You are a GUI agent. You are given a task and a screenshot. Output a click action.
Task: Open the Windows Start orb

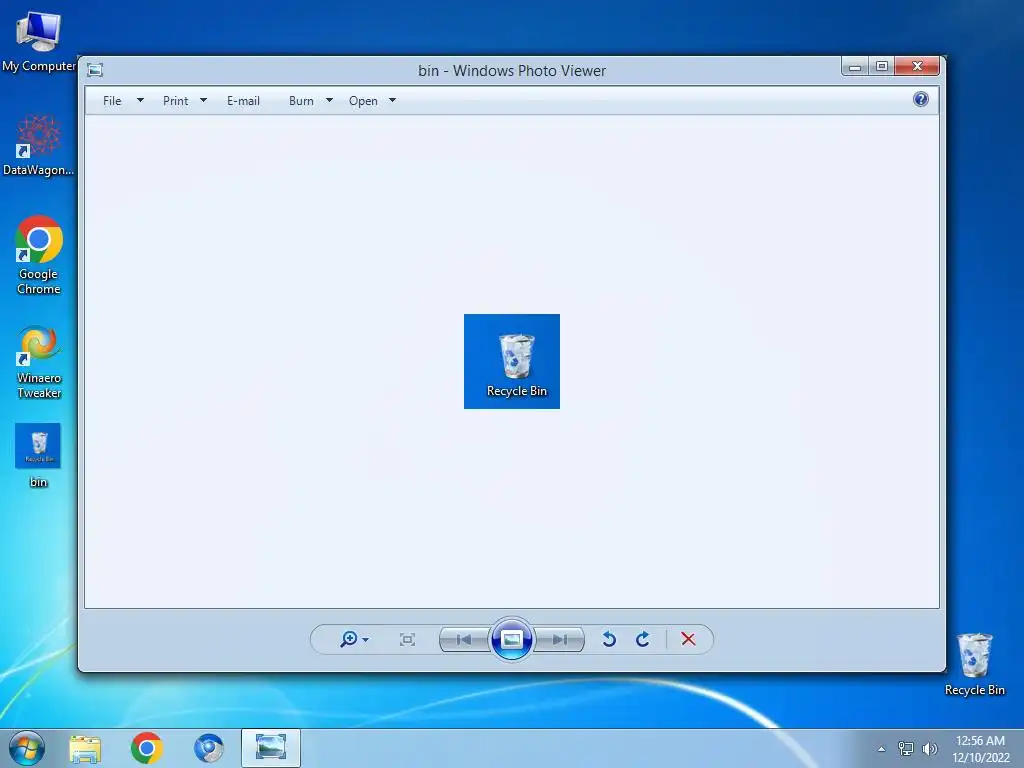tap(27, 748)
